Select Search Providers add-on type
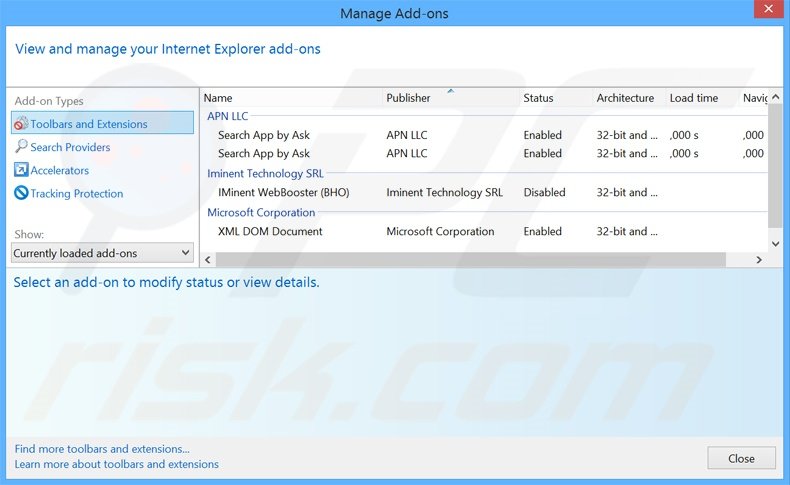790x485 pixels. tap(70, 147)
